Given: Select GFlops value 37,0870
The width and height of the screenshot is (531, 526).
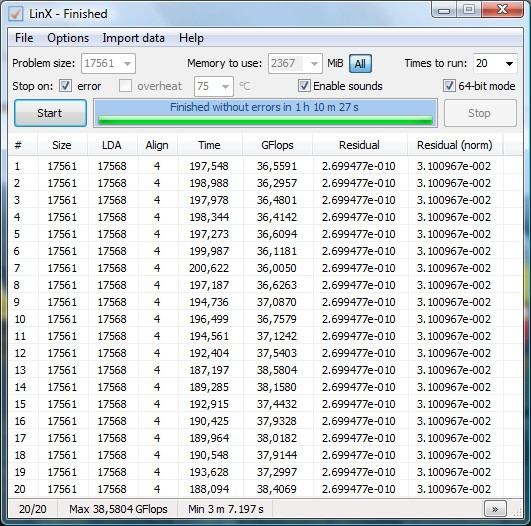Looking at the screenshot, I should pyautogui.click(x=277, y=302).
